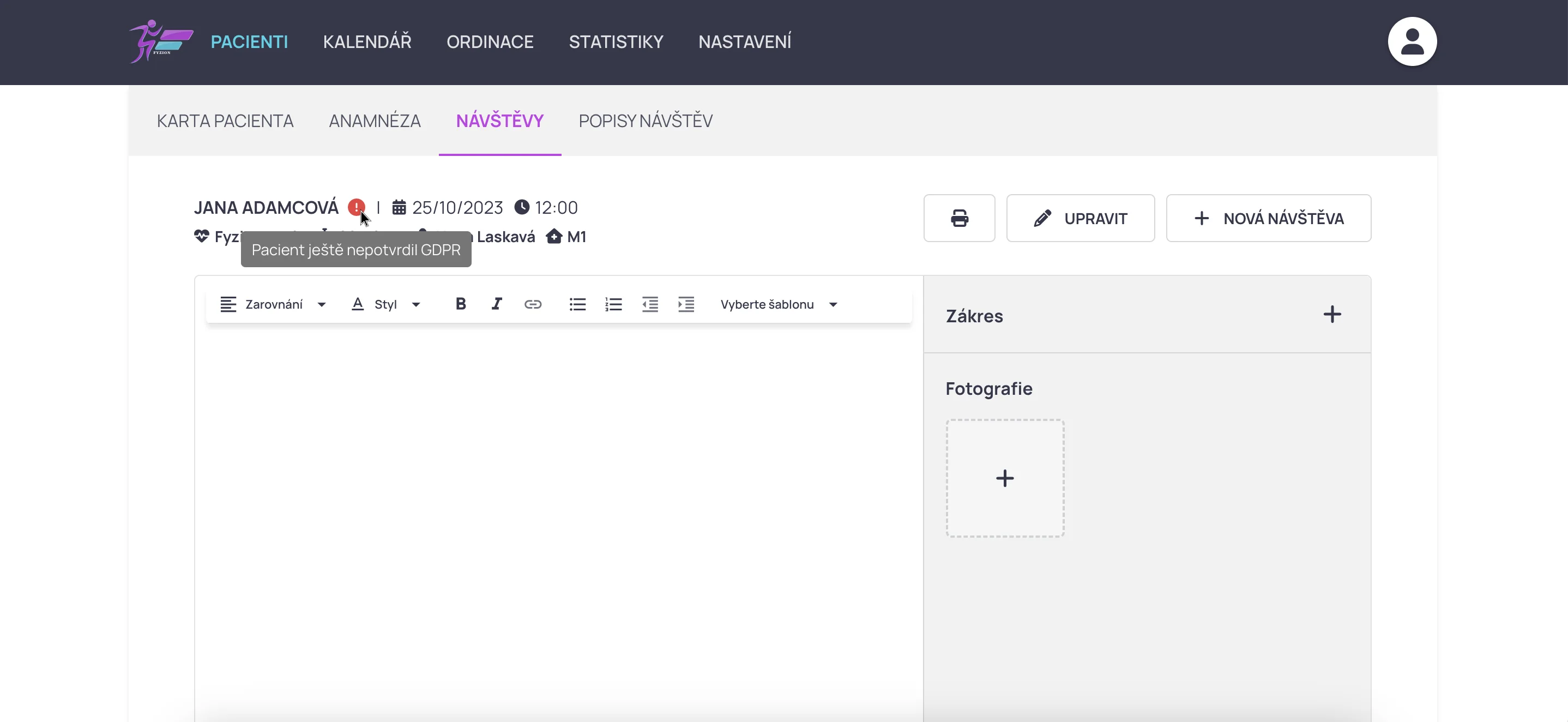Open the Zarovnání alignment dropdown
Screen dimensions: 1568x722
273,304
